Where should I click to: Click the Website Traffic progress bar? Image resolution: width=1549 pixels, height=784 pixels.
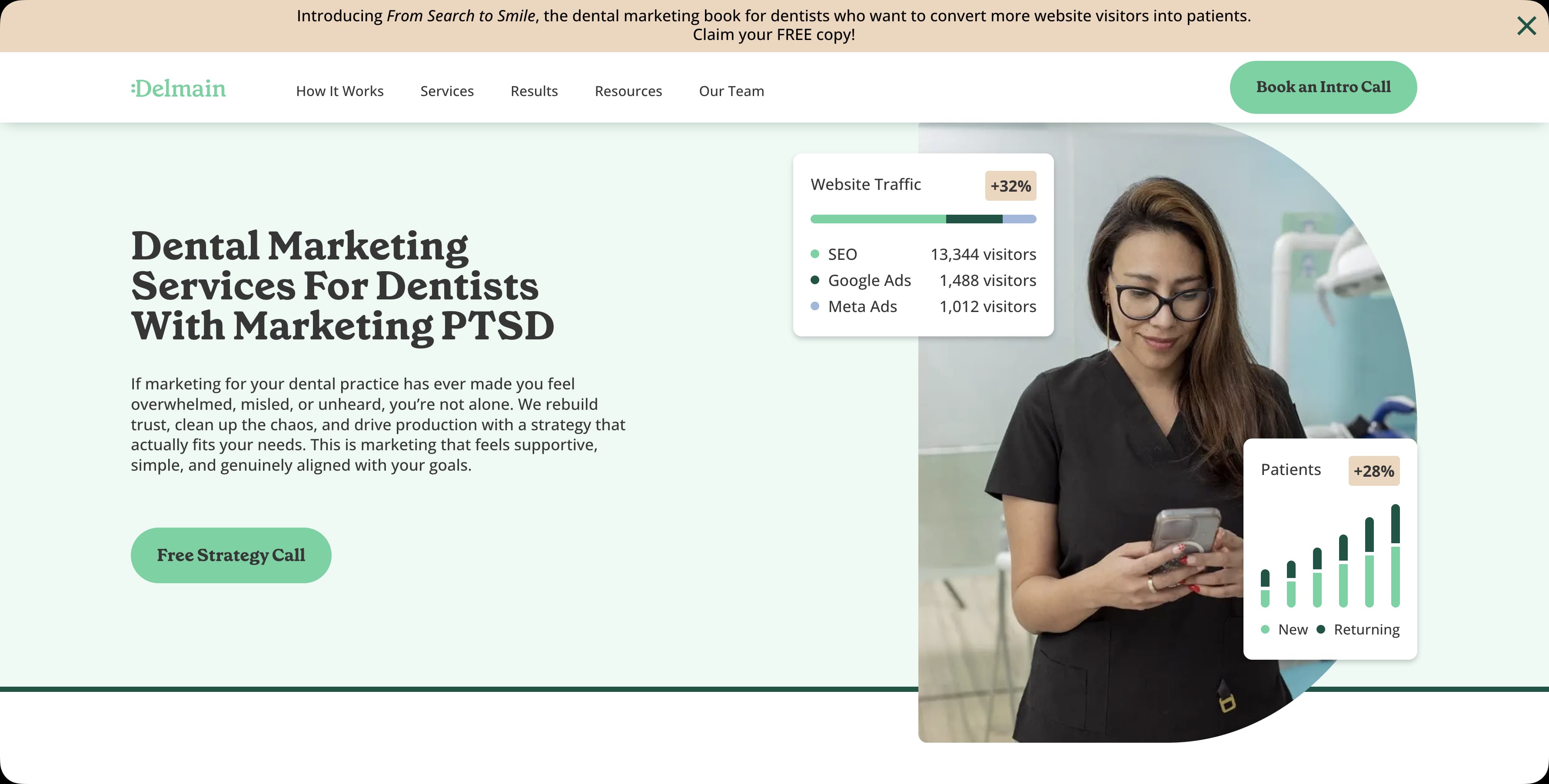923,219
